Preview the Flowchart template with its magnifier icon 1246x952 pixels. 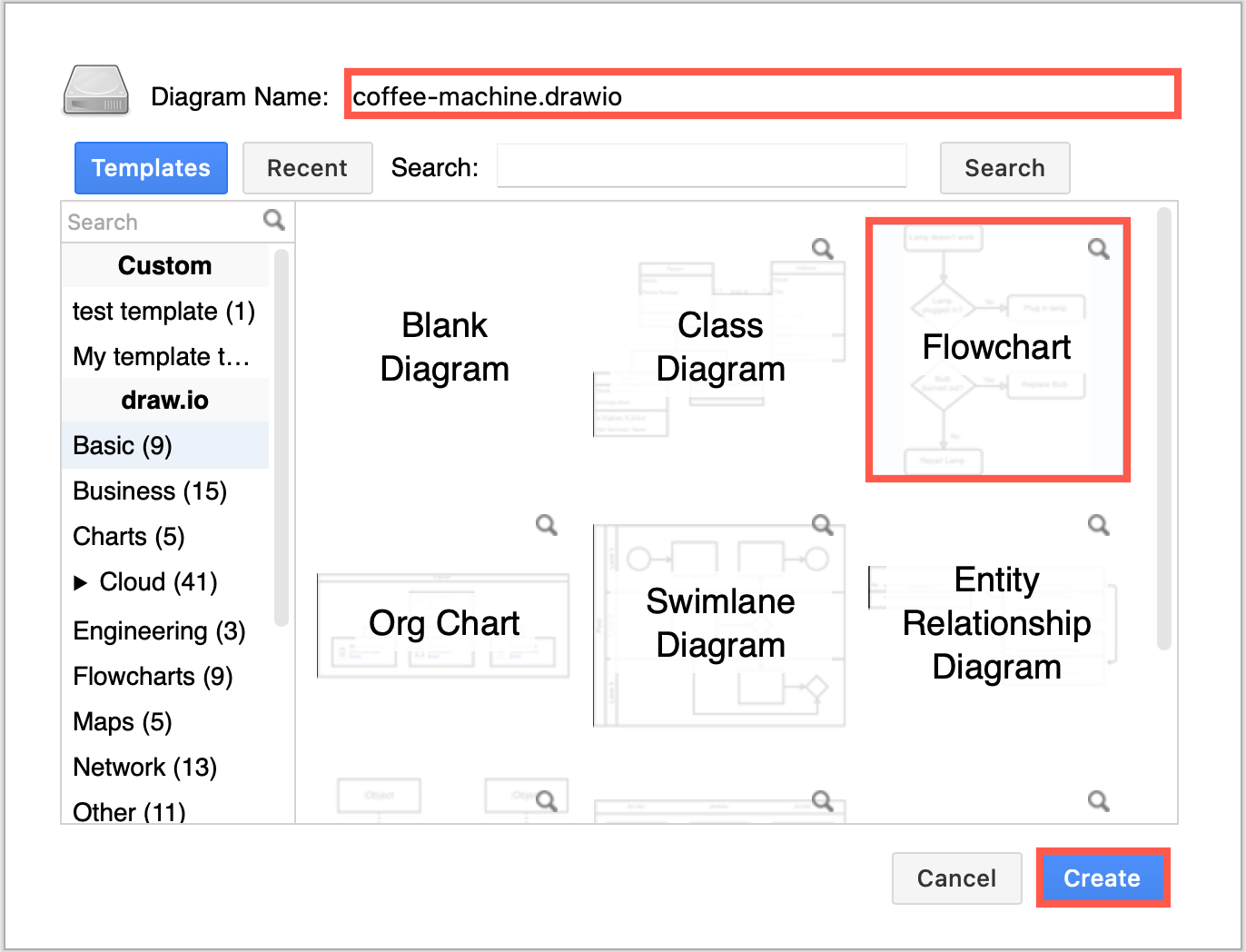[x=1098, y=248]
